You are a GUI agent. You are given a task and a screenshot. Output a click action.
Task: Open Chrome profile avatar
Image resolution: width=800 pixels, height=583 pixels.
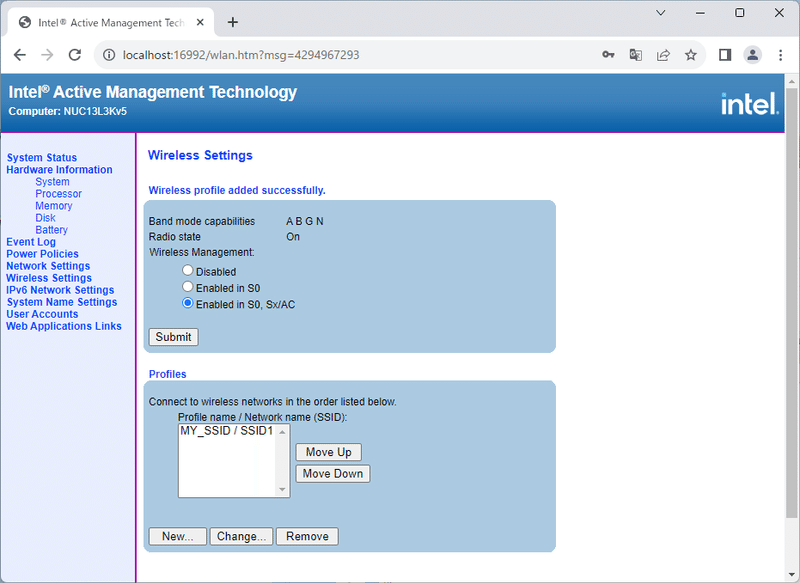[753, 55]
